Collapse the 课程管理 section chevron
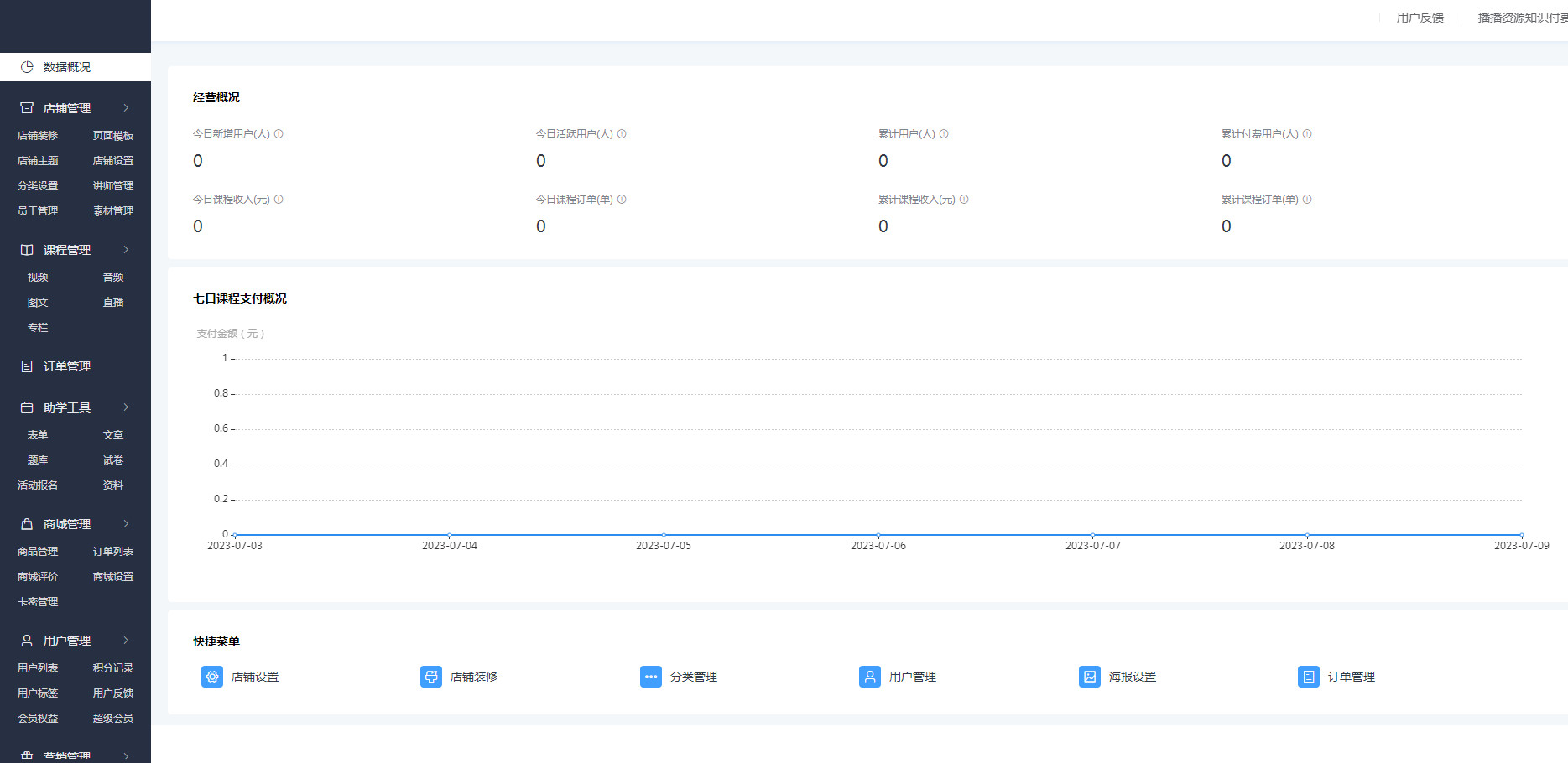This screenshot has height=763, width=1568. point(126,250)
